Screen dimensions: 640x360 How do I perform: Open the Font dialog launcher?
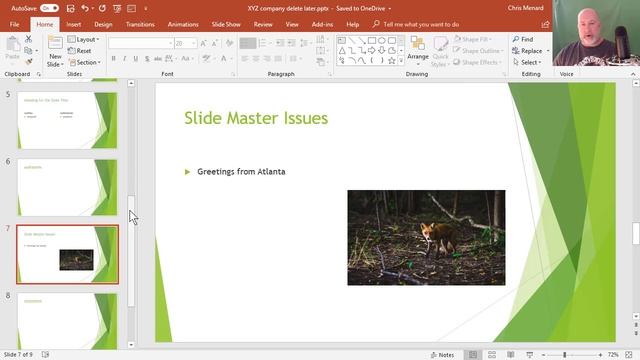233,74
